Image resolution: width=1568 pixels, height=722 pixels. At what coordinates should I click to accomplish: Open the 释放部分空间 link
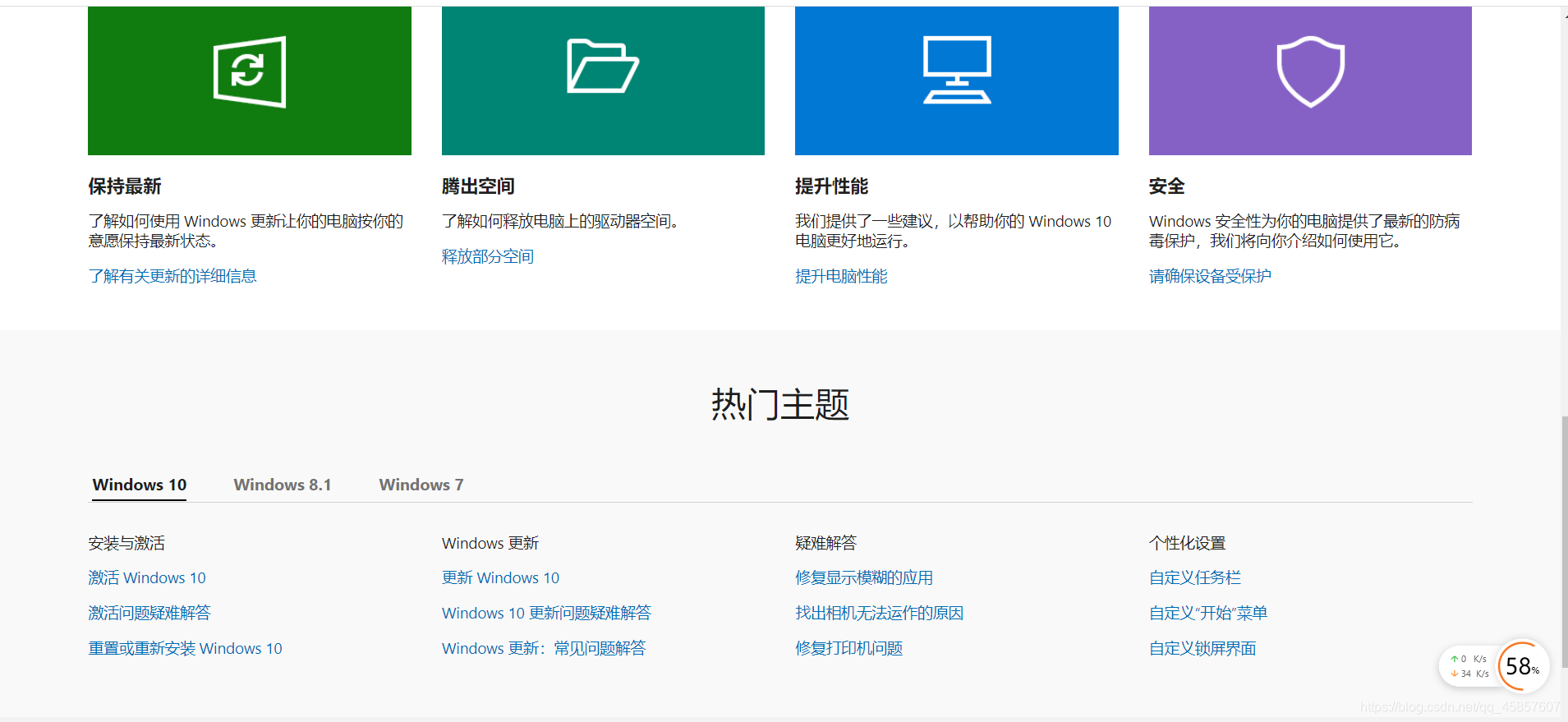(488, 256)
